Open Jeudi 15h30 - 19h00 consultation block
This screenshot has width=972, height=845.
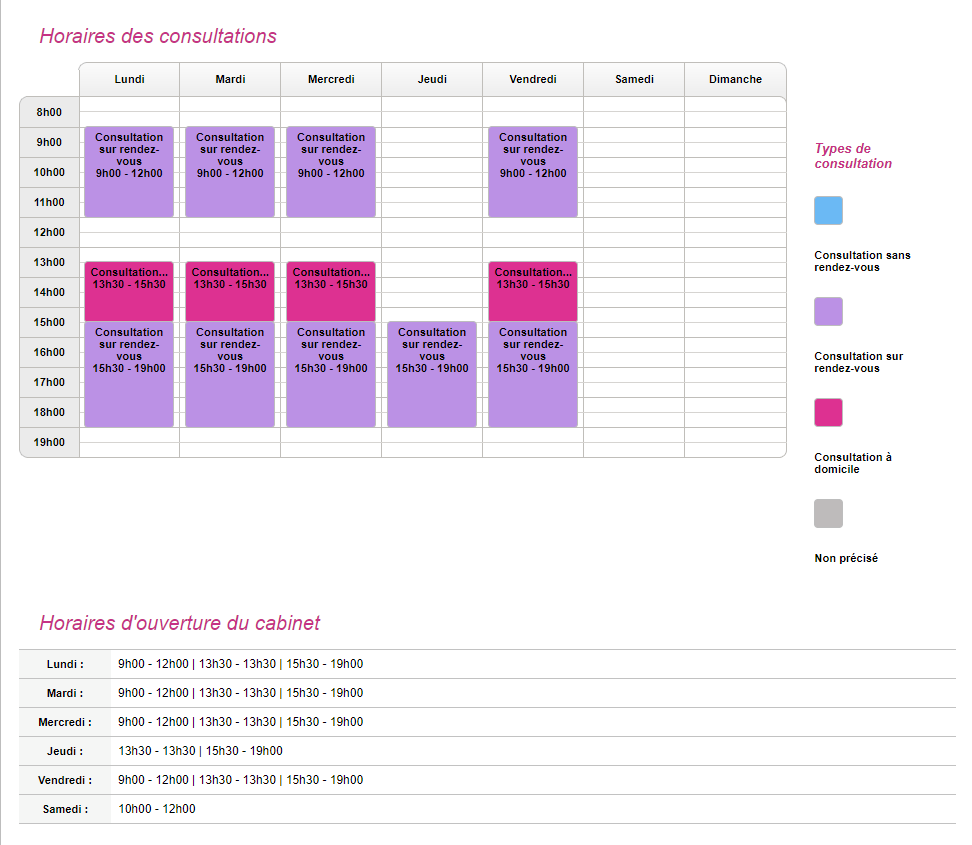432,374
